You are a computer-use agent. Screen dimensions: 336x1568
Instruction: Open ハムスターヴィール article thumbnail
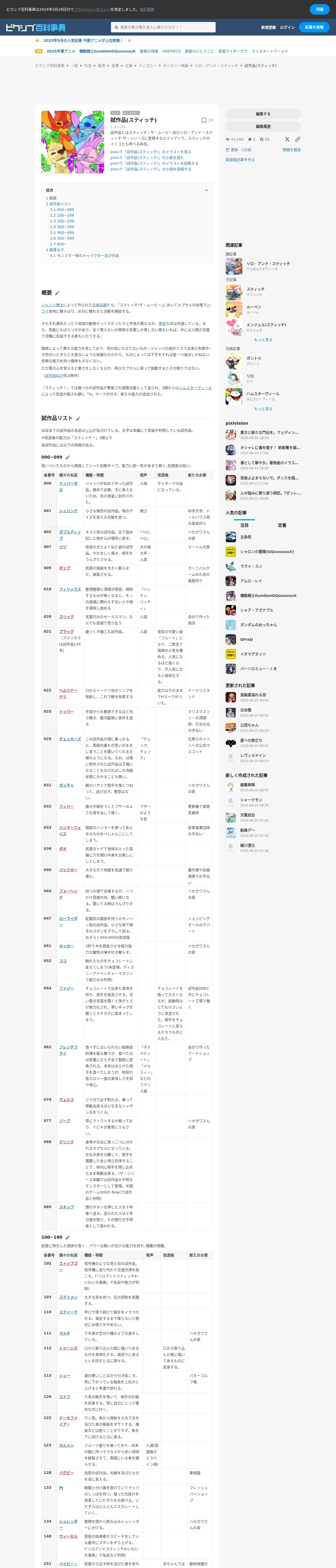pos(234,396)
